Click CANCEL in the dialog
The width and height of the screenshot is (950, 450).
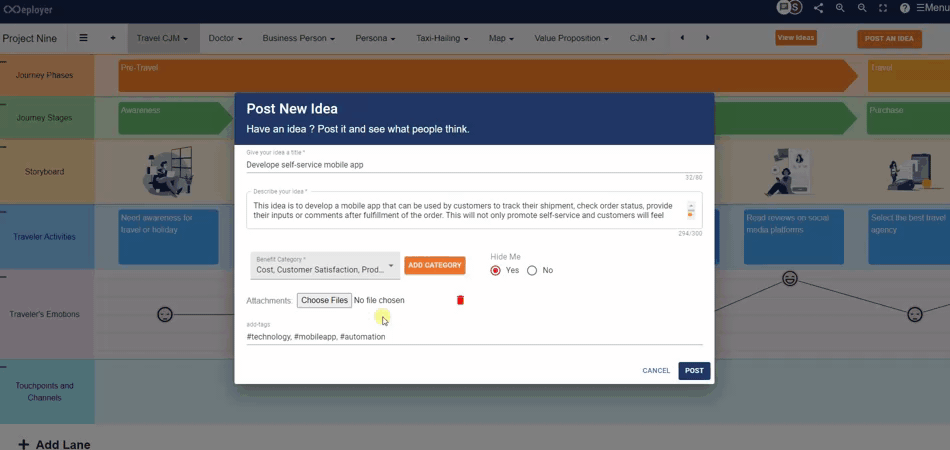[656, 371]
